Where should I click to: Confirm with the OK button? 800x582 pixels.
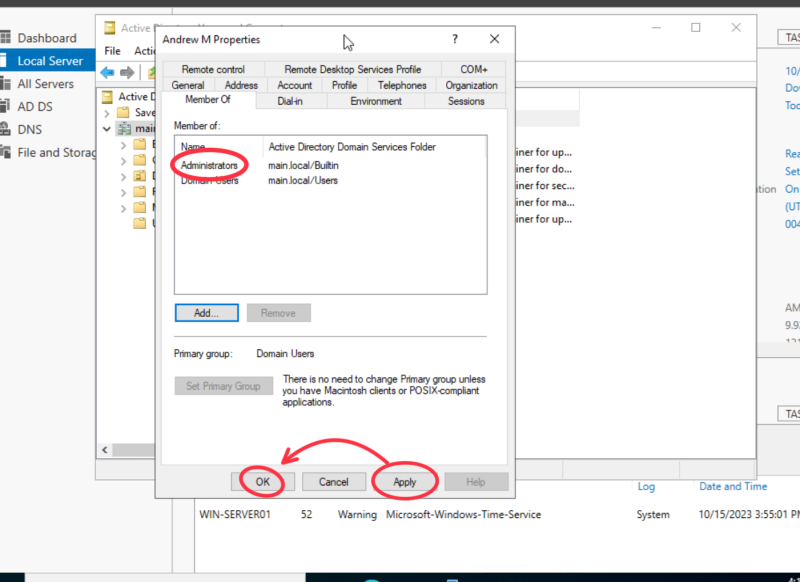pos(262,482)
